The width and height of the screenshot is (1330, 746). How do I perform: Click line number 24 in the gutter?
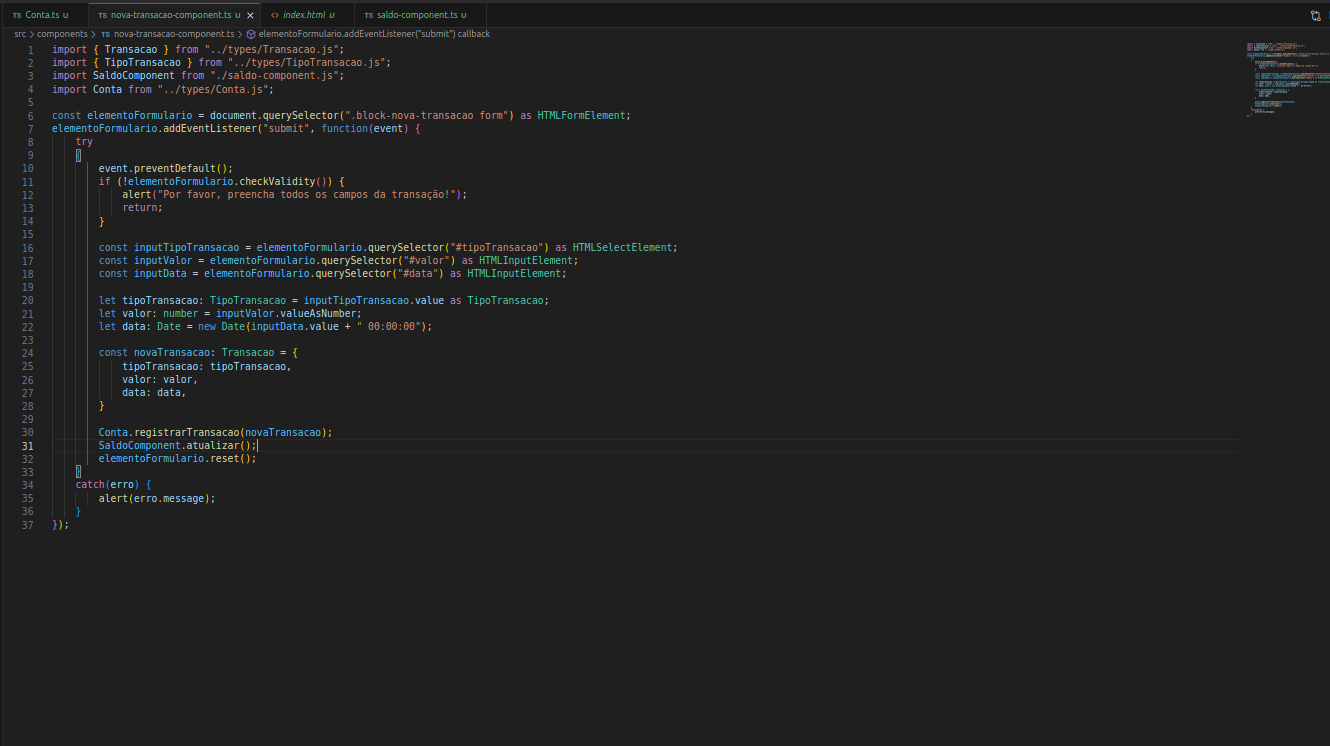pos(28,353)
